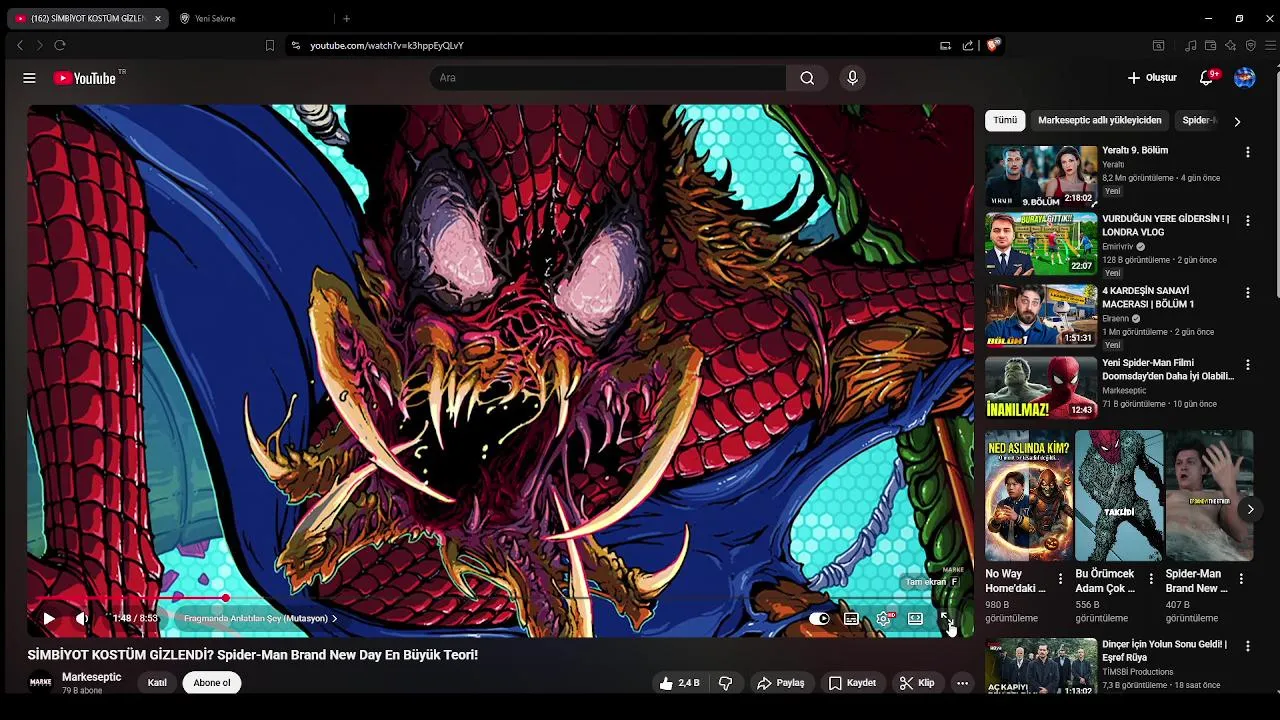Viewport: 1280px width, 720px height.
Task: Dislike the video
Action: 726,683
